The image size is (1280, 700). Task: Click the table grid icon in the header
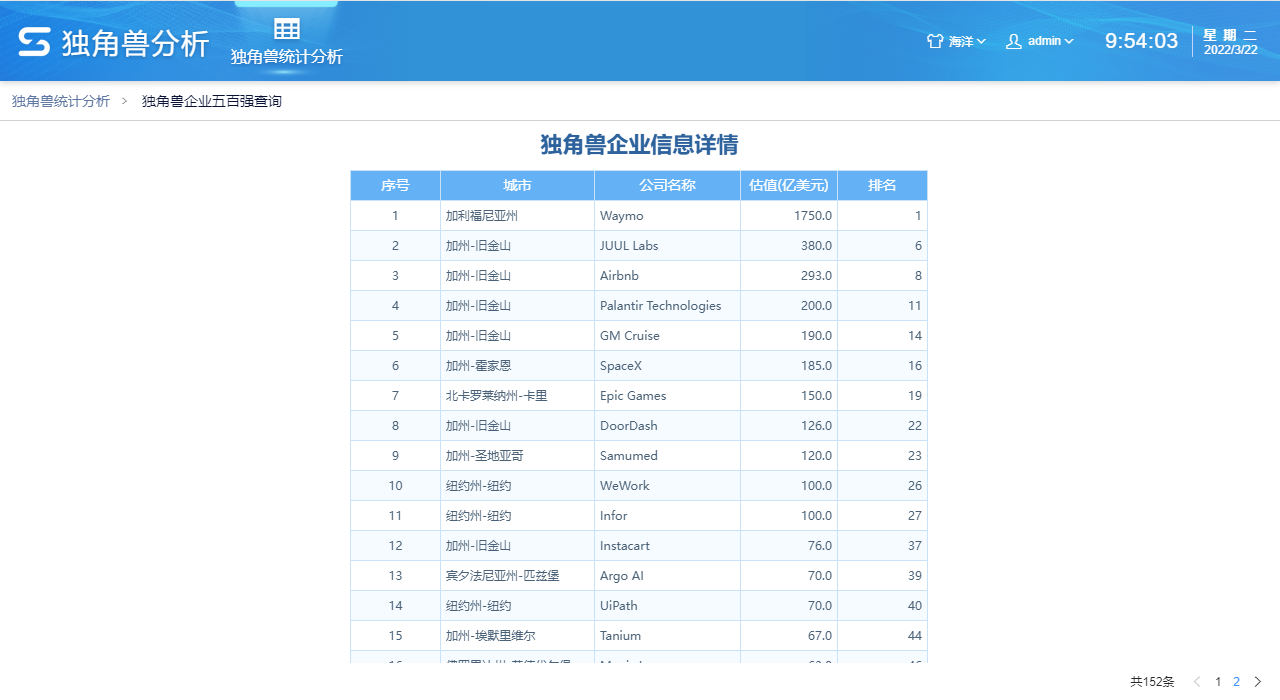click(x=287, y=29)
